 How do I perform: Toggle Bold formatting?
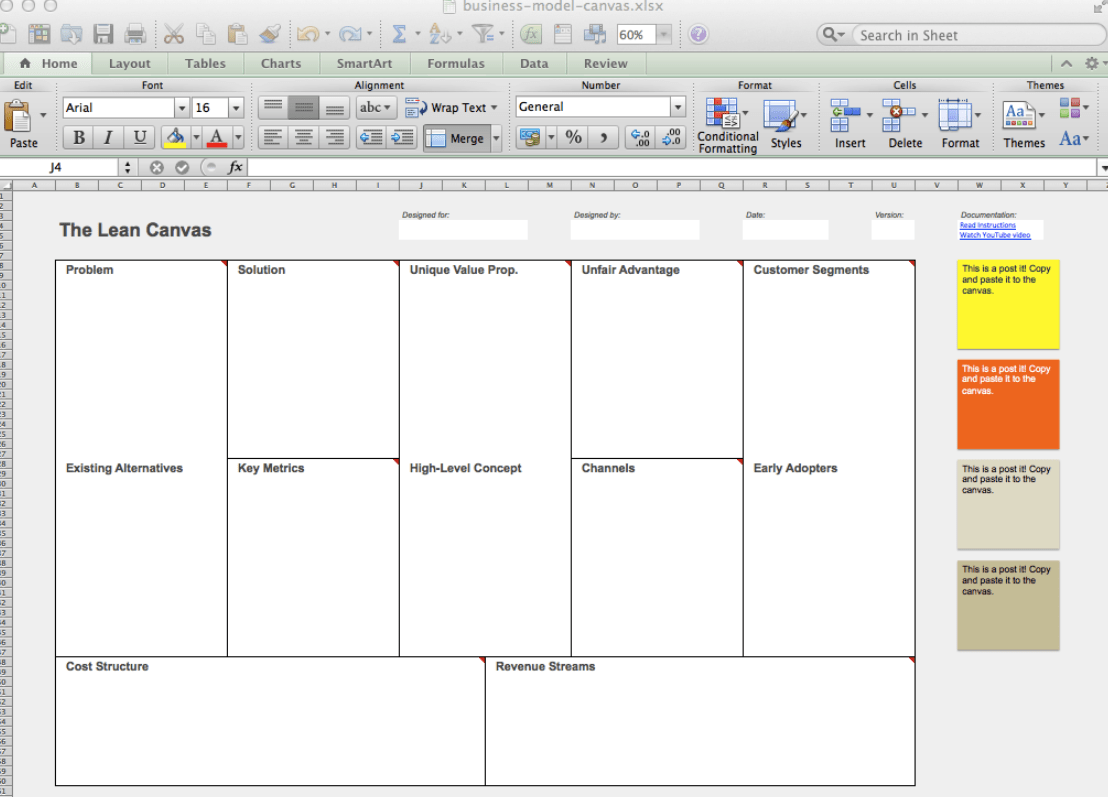pos(78,138)
